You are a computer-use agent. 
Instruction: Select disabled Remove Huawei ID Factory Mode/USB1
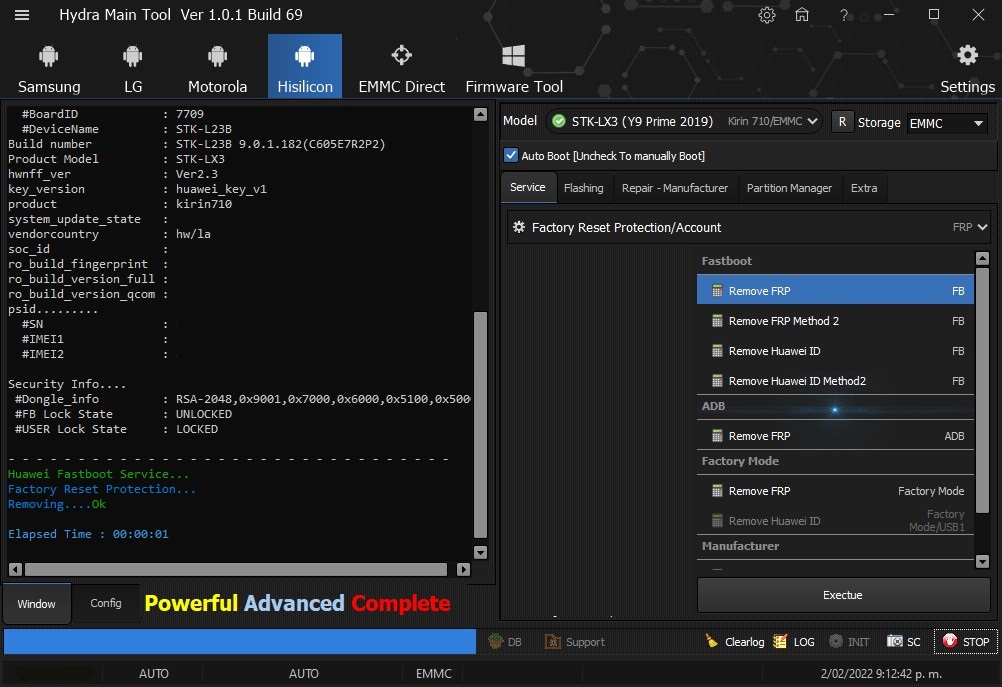coord(835,521)
